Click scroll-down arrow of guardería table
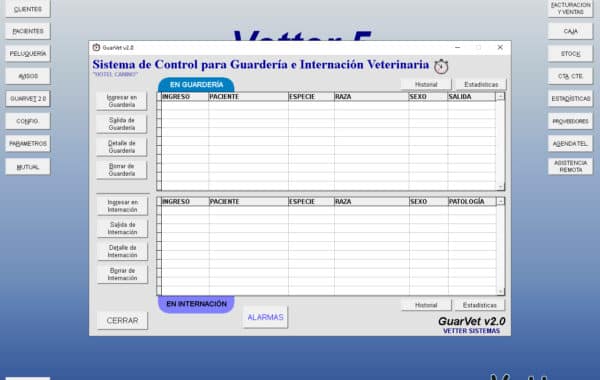 (500, 186)
